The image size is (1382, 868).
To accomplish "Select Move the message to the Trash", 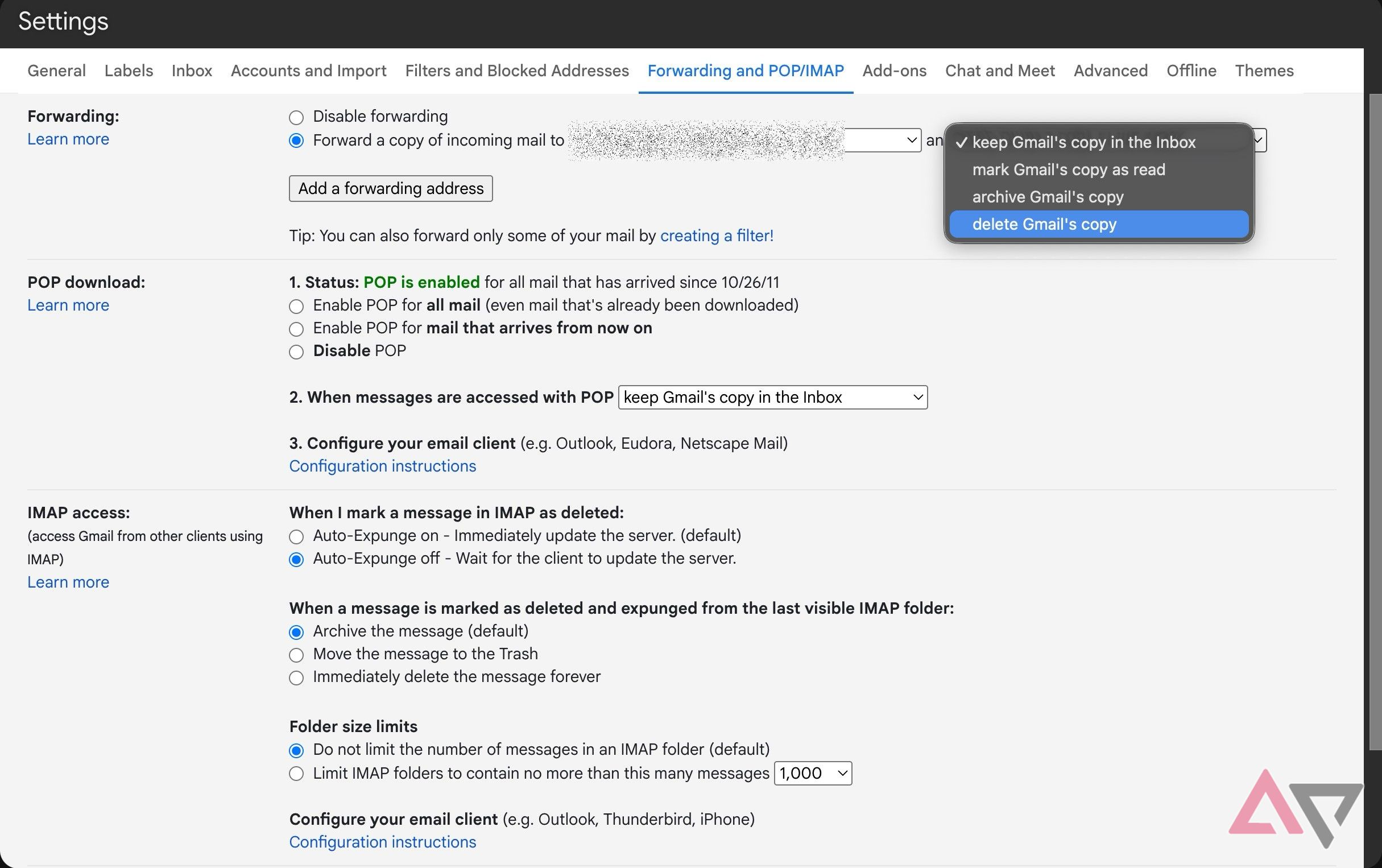I will pyautogui.click(x=296, y=655).
